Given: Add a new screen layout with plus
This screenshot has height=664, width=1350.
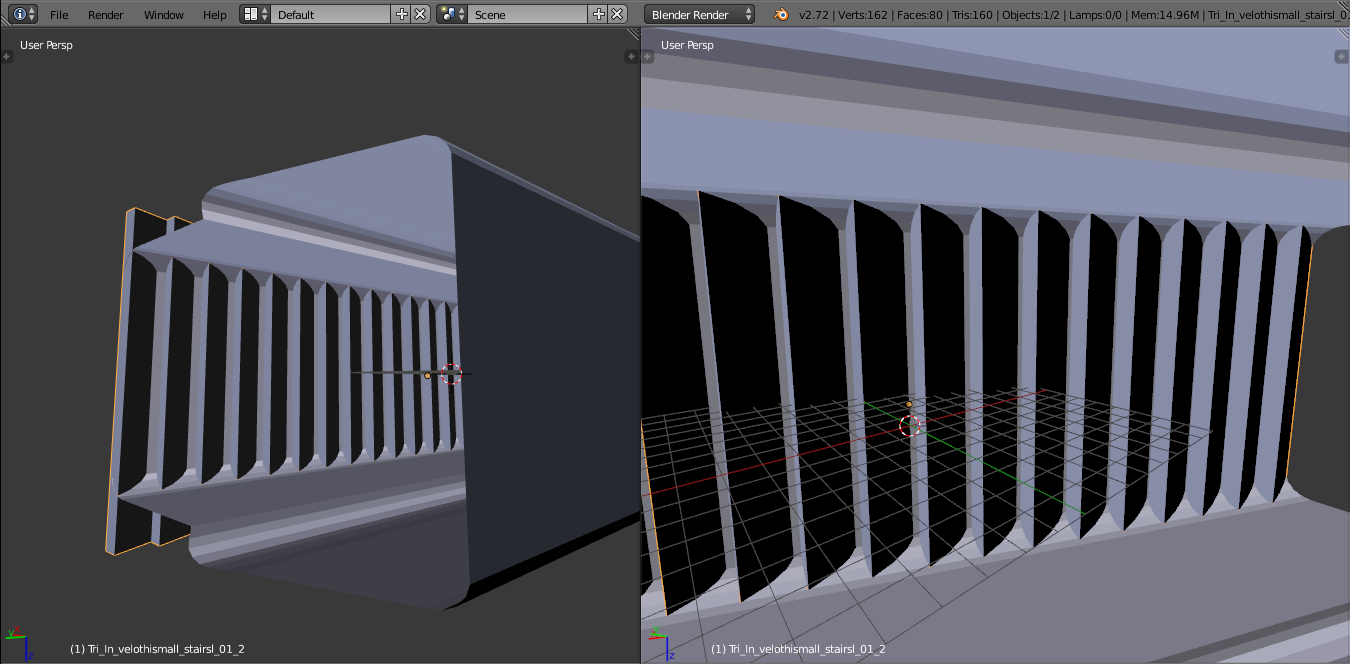Looking at the screenshot, I should pos(402,14).
